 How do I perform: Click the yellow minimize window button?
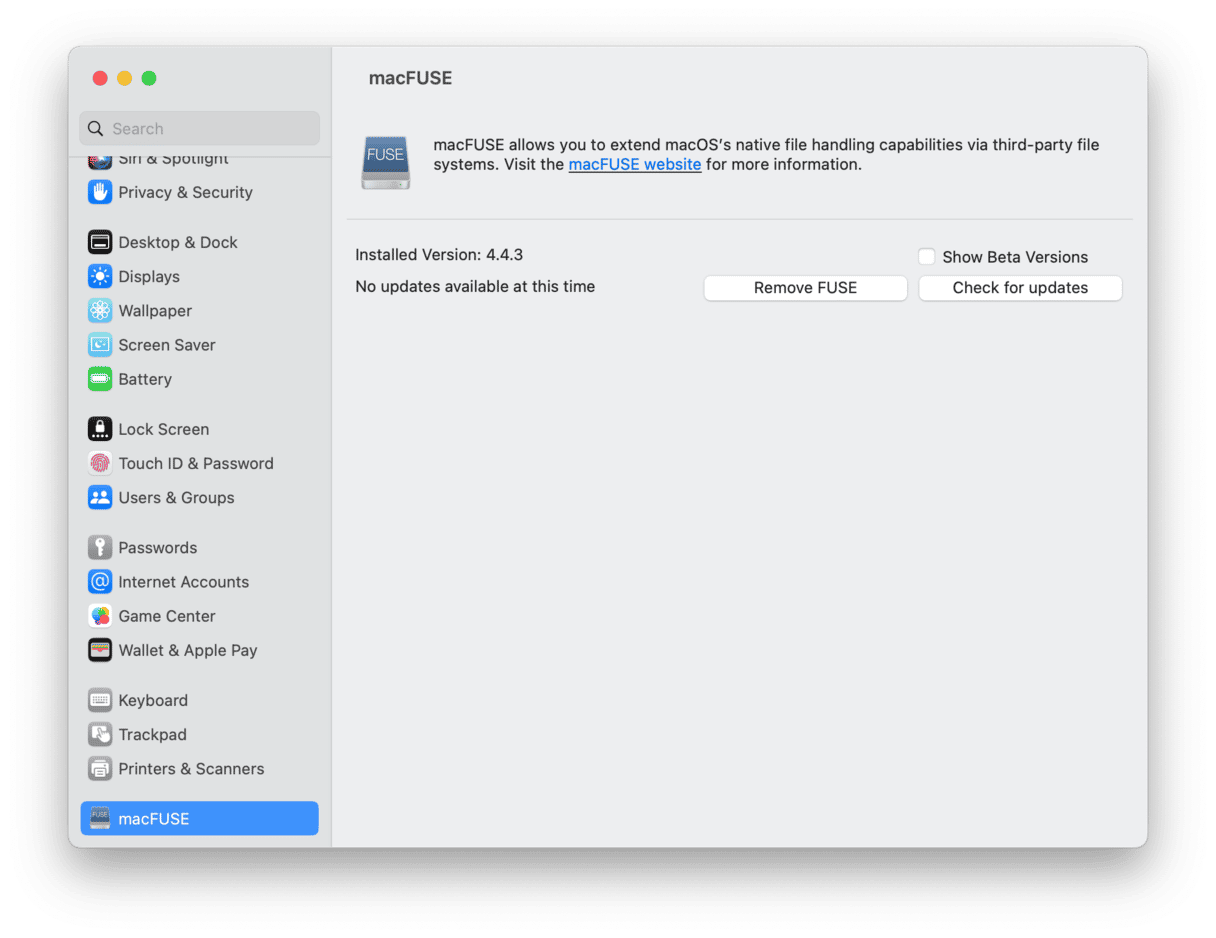click(124, 78)
